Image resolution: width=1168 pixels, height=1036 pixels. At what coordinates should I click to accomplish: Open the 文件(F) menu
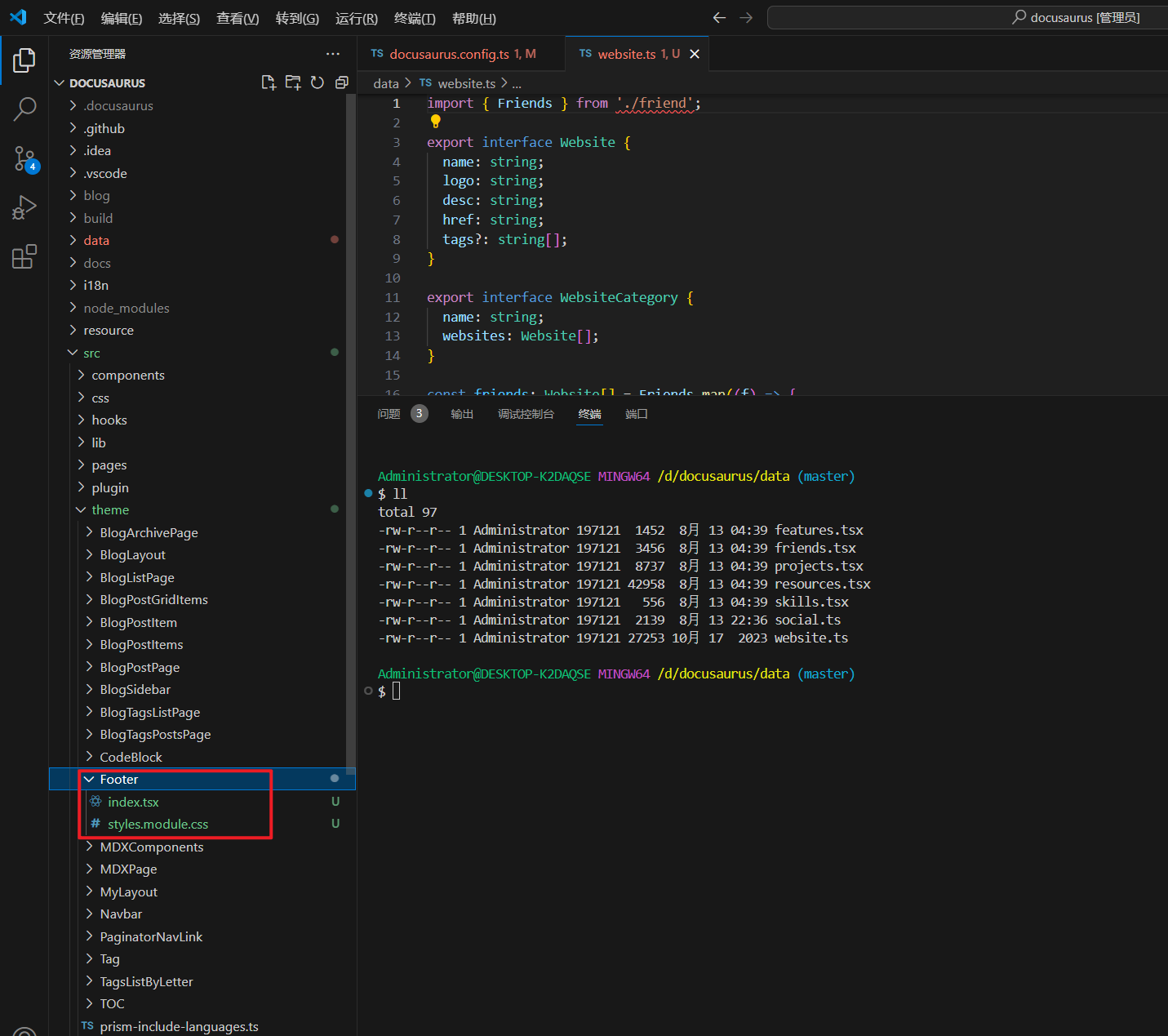64,18
